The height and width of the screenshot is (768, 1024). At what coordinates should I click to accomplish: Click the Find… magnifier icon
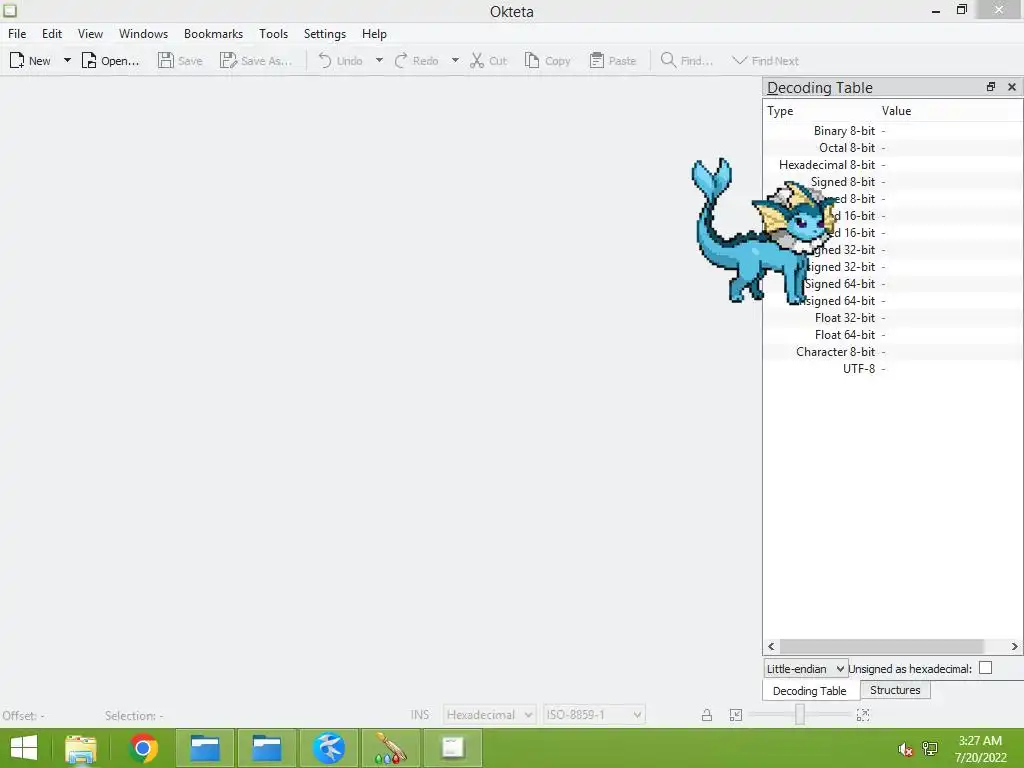(668, 61)
